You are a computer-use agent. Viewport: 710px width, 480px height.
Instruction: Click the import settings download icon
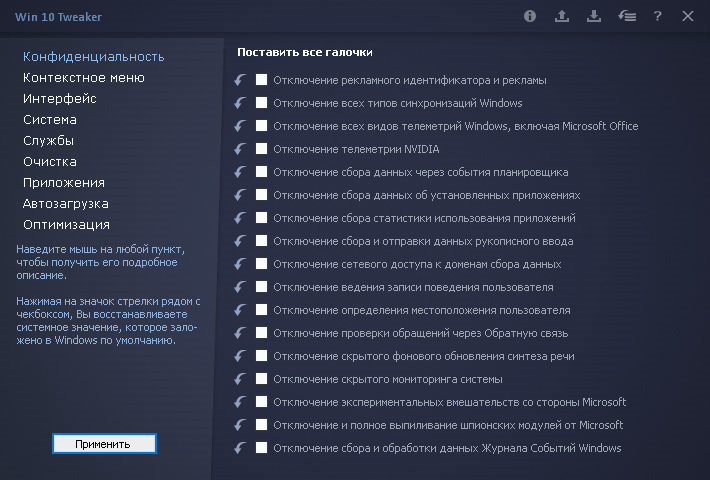[x=594, y=16]
